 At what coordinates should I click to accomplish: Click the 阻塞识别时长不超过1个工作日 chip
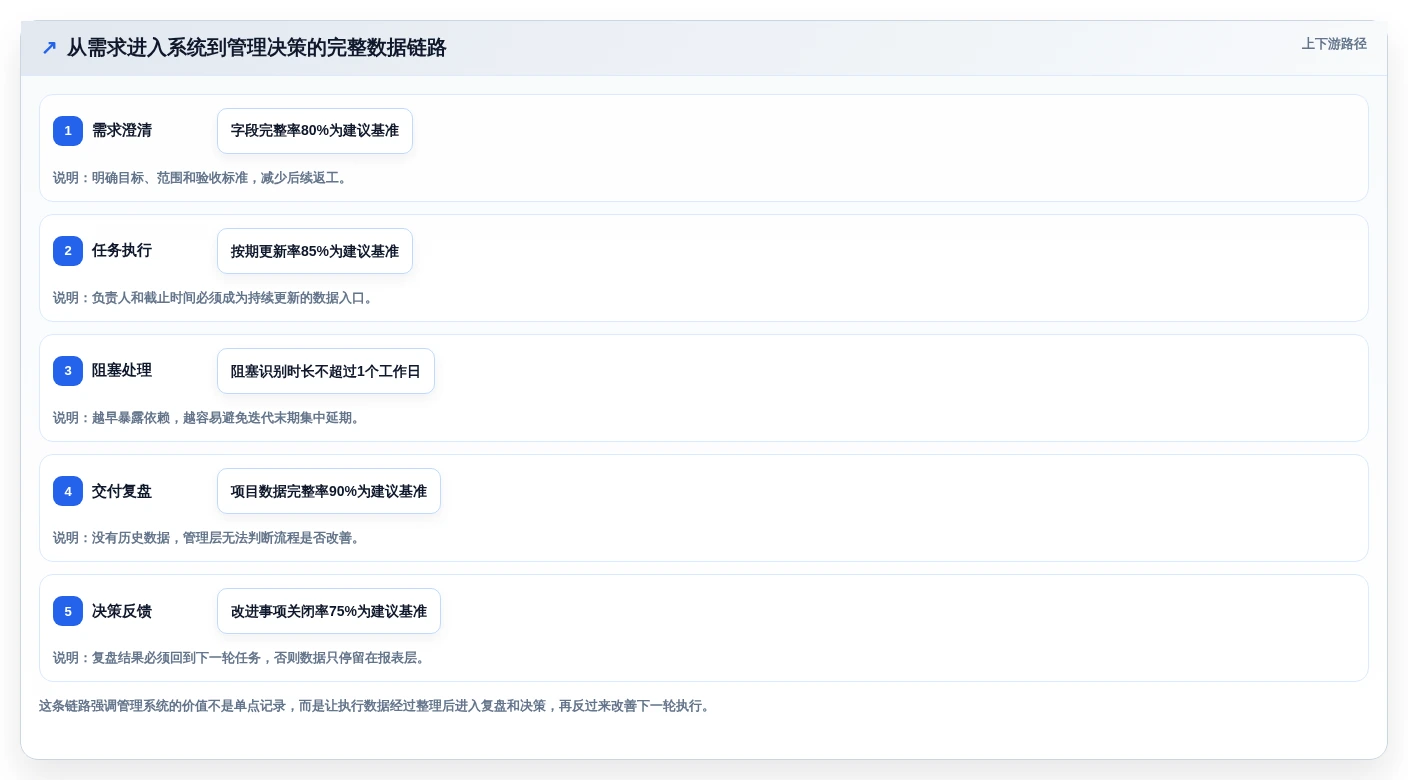326,371
